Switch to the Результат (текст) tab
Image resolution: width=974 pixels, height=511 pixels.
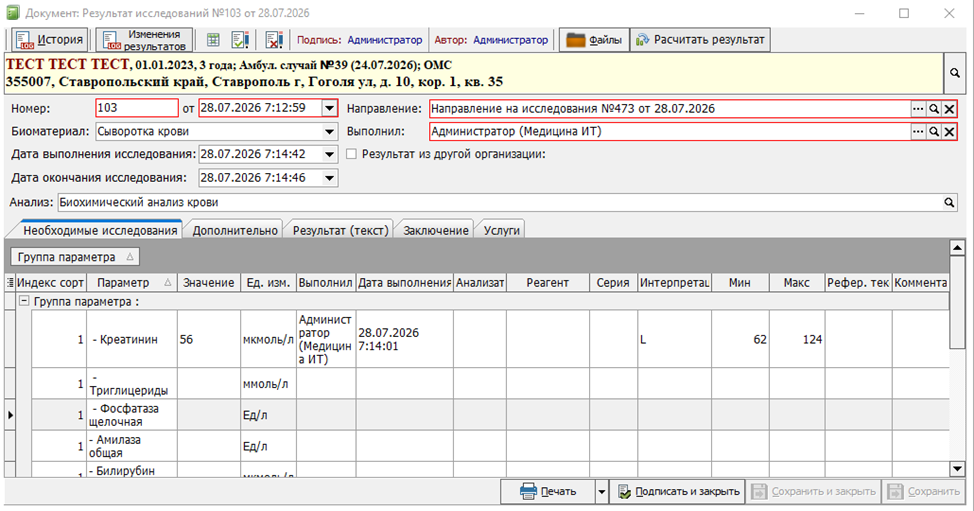[x=340, y=230]
